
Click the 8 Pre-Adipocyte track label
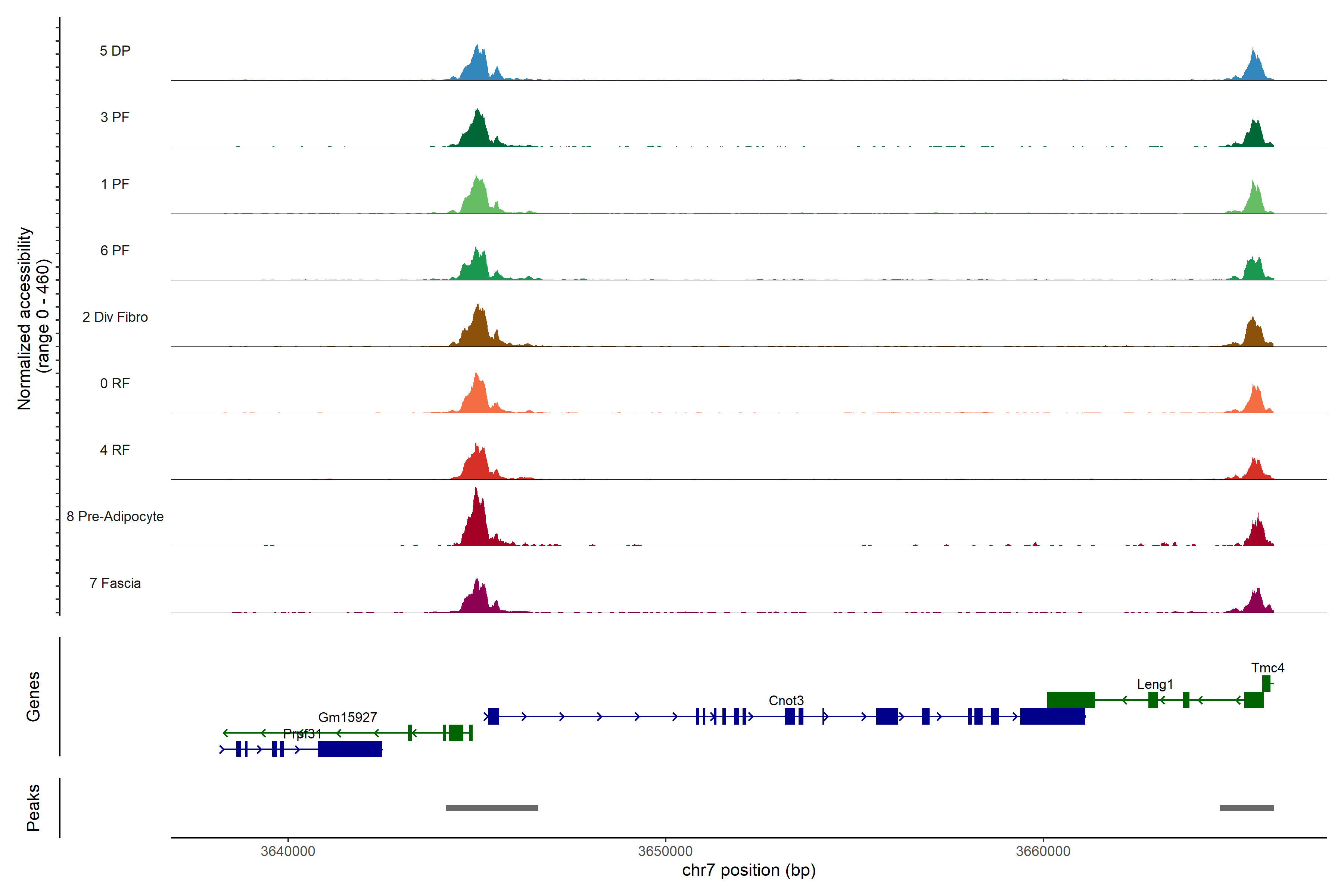[115, 517]
